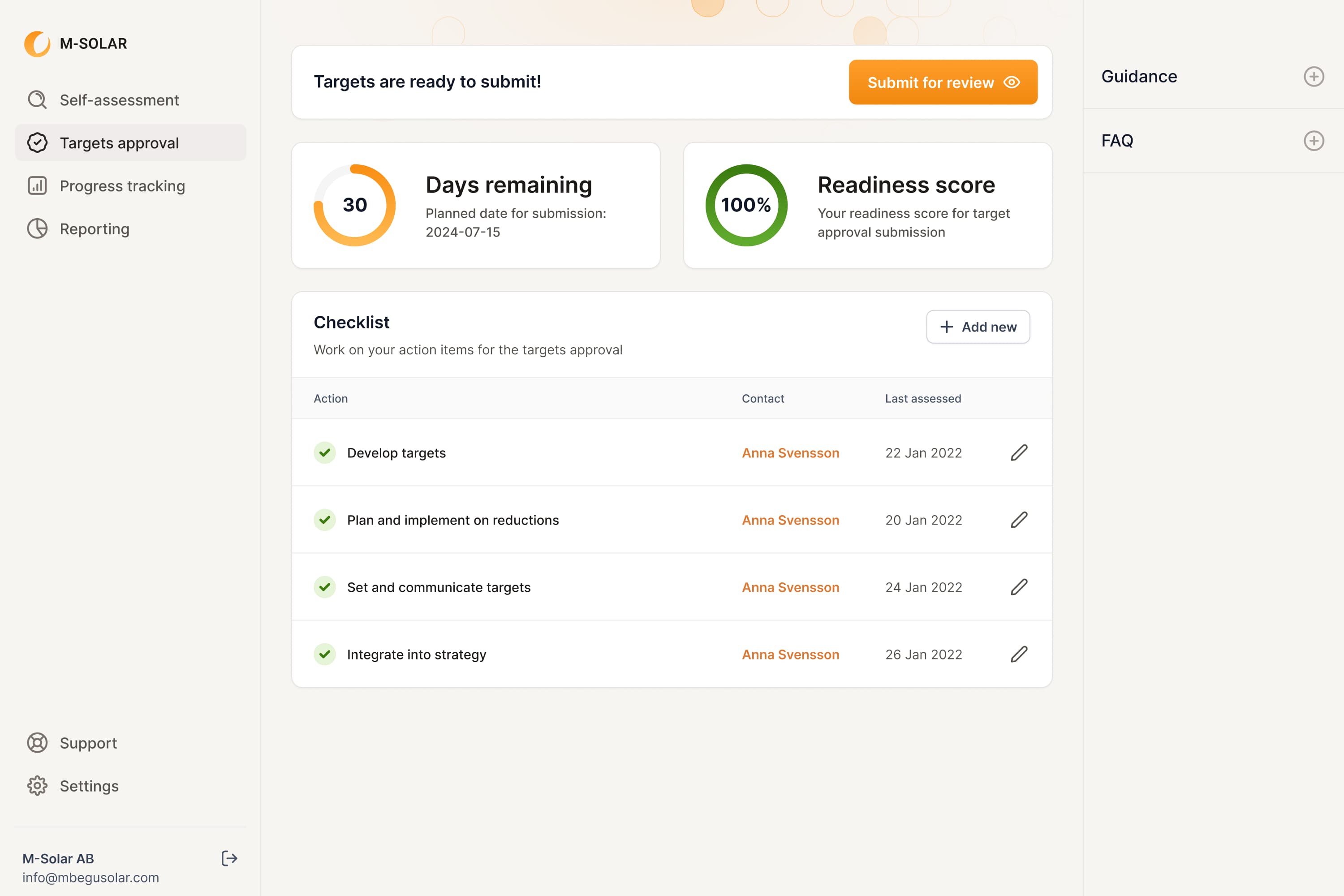Click the Support lifebuoy icon
This screenshot has height=896, width=1344.
point(37,743)
